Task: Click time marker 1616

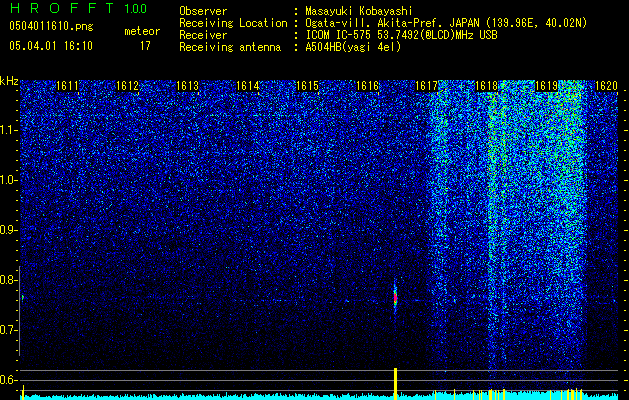Action: tap(367, 86)
